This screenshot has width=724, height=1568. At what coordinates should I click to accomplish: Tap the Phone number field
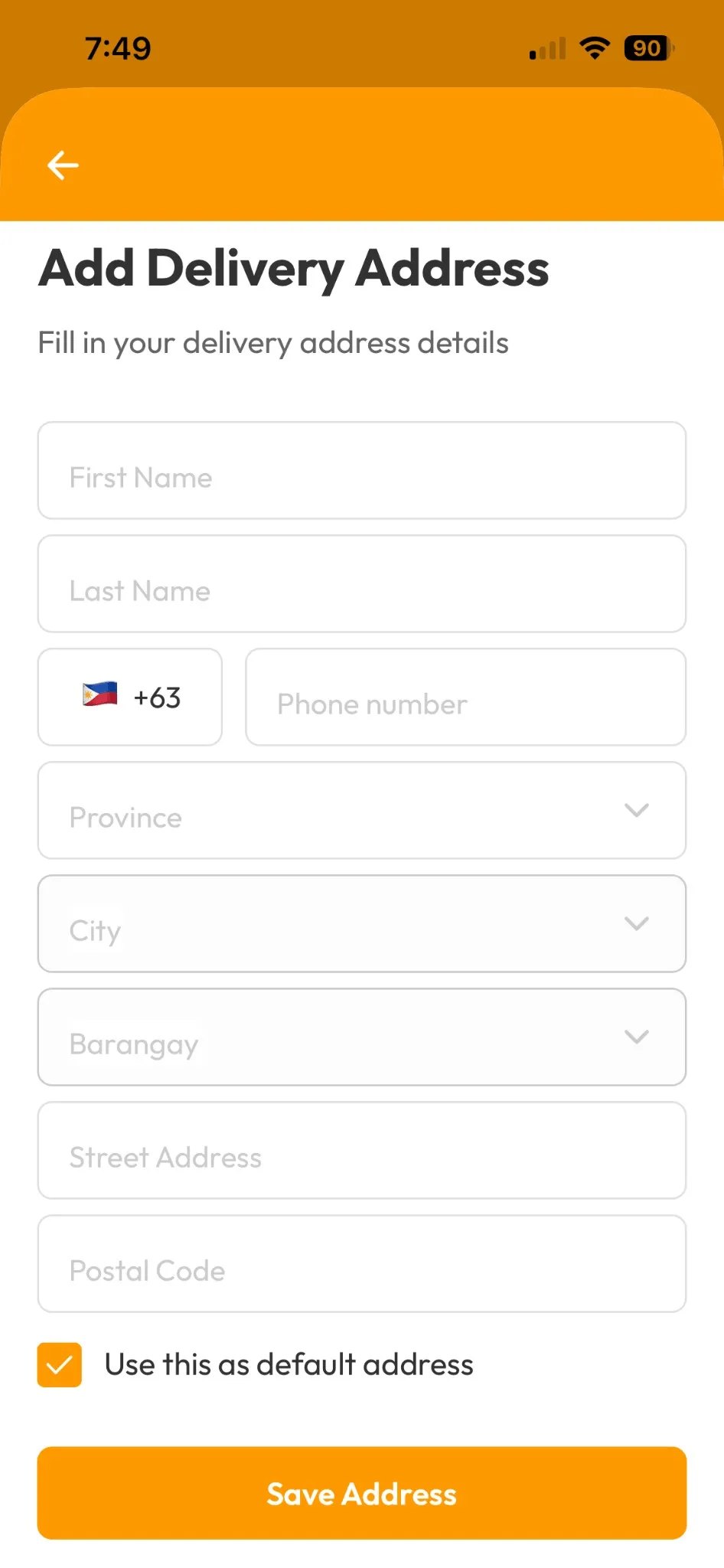click(465, 697)
